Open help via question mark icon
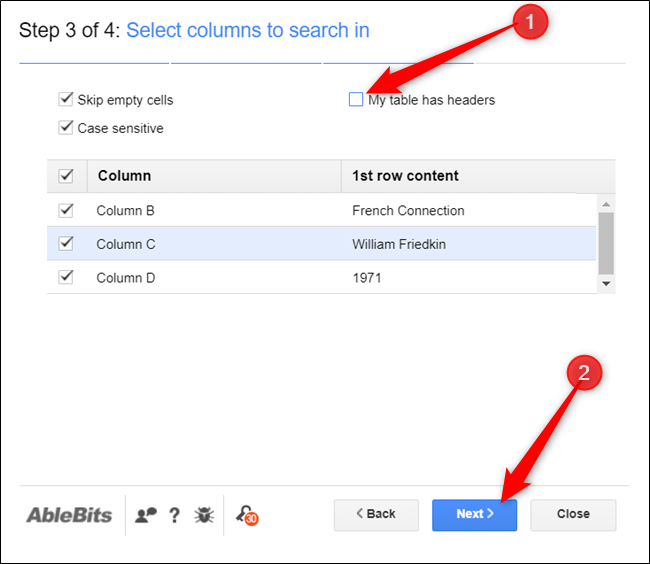 click(x=174, y=515)
